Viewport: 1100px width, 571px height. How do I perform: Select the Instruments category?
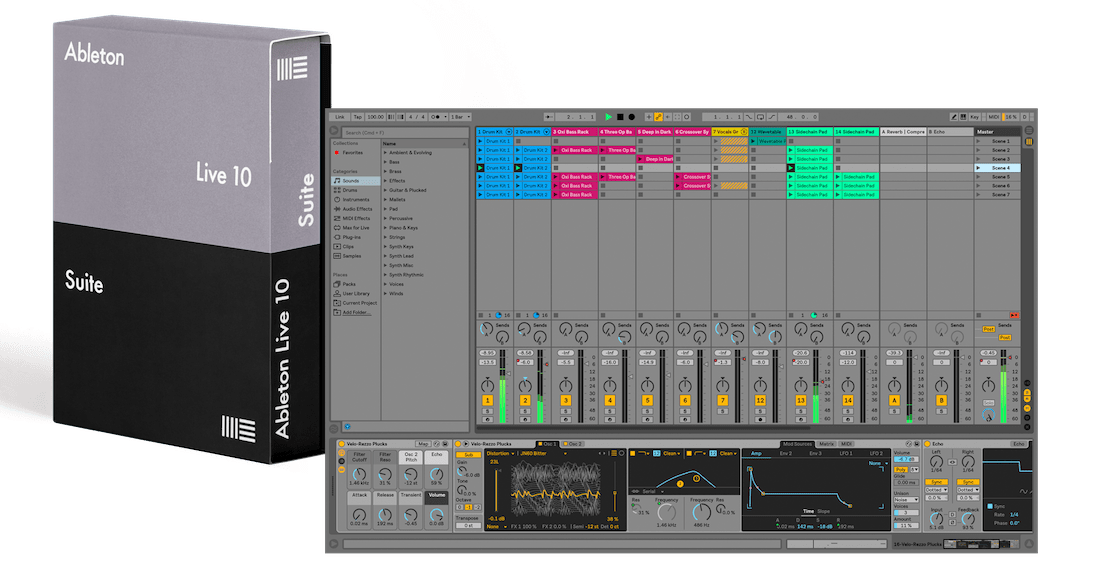click(x=356, y=199)
